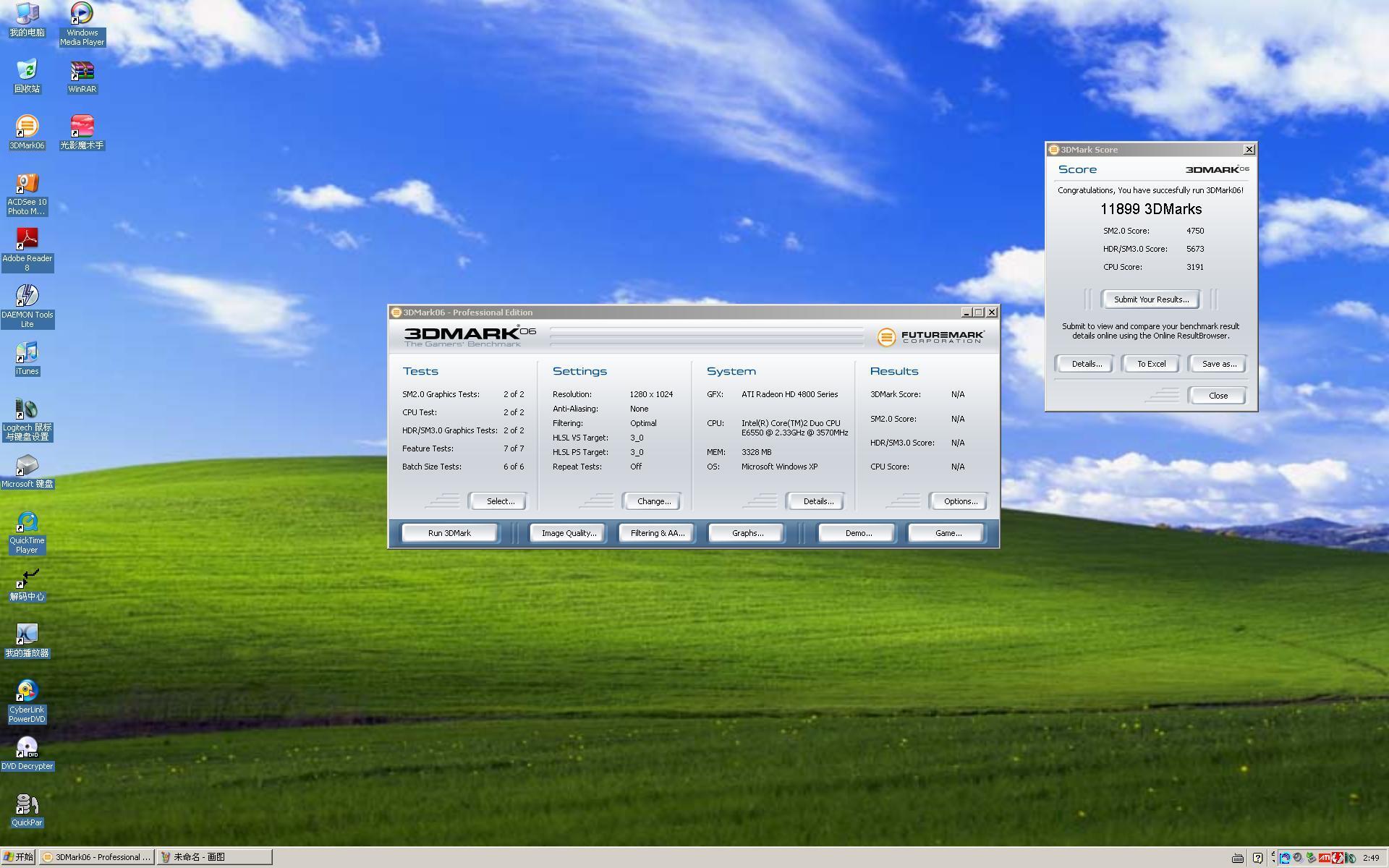Click Submit Your Results button

click(1150, 299)
